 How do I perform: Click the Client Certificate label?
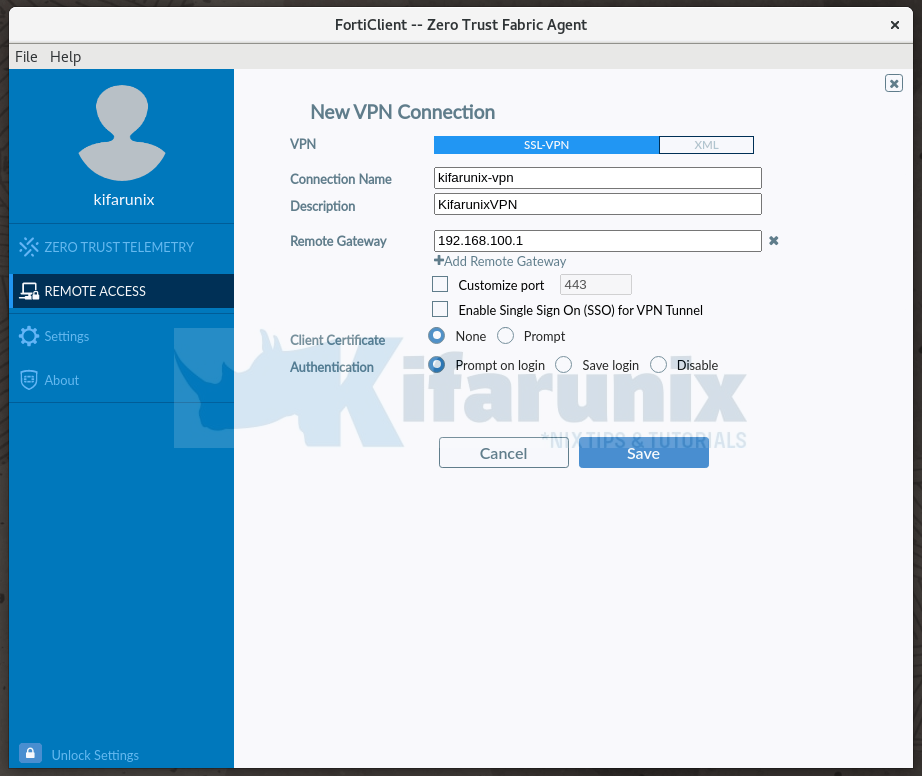[x=338, y=340]
